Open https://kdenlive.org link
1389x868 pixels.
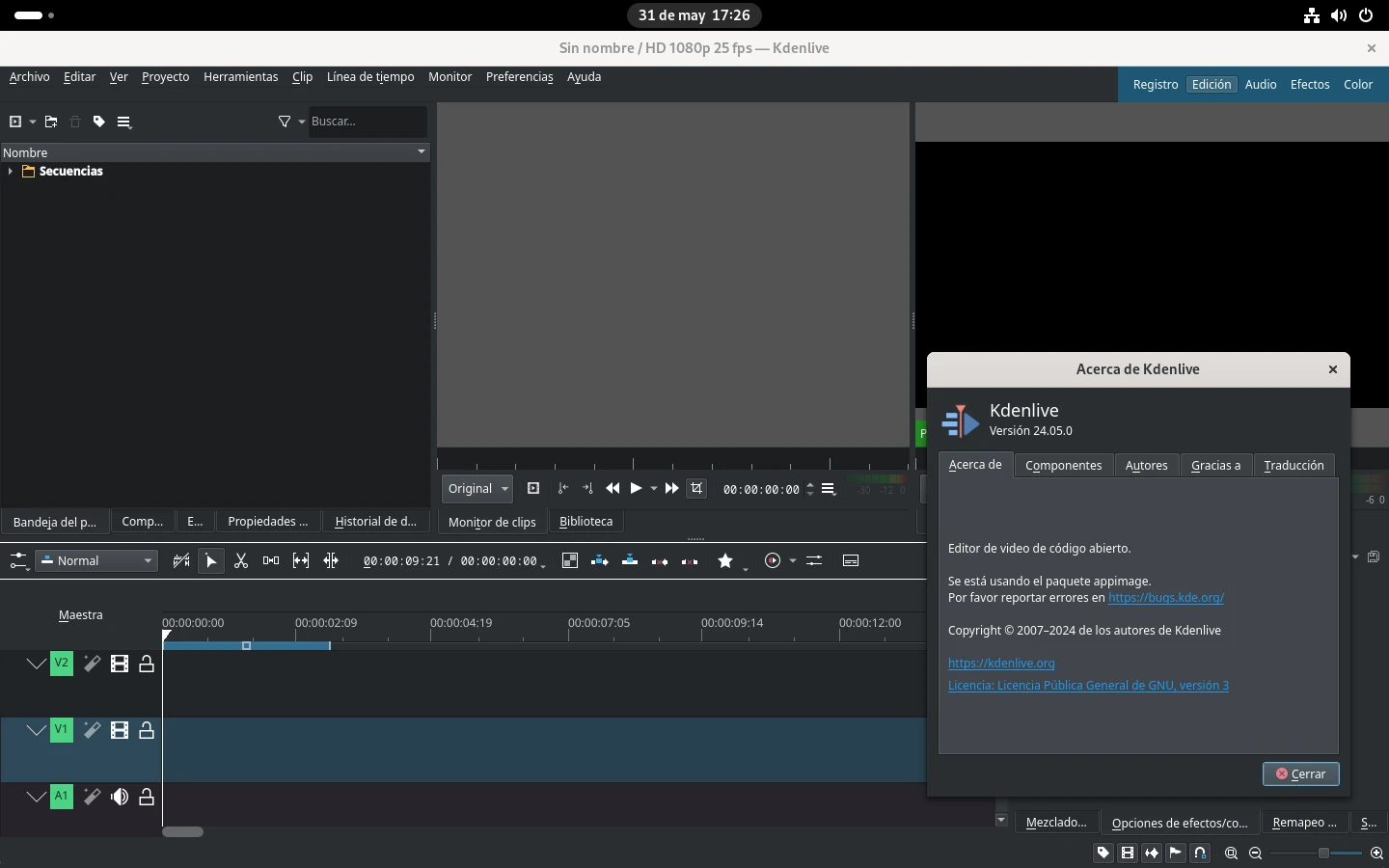[x=1001, y=663]
